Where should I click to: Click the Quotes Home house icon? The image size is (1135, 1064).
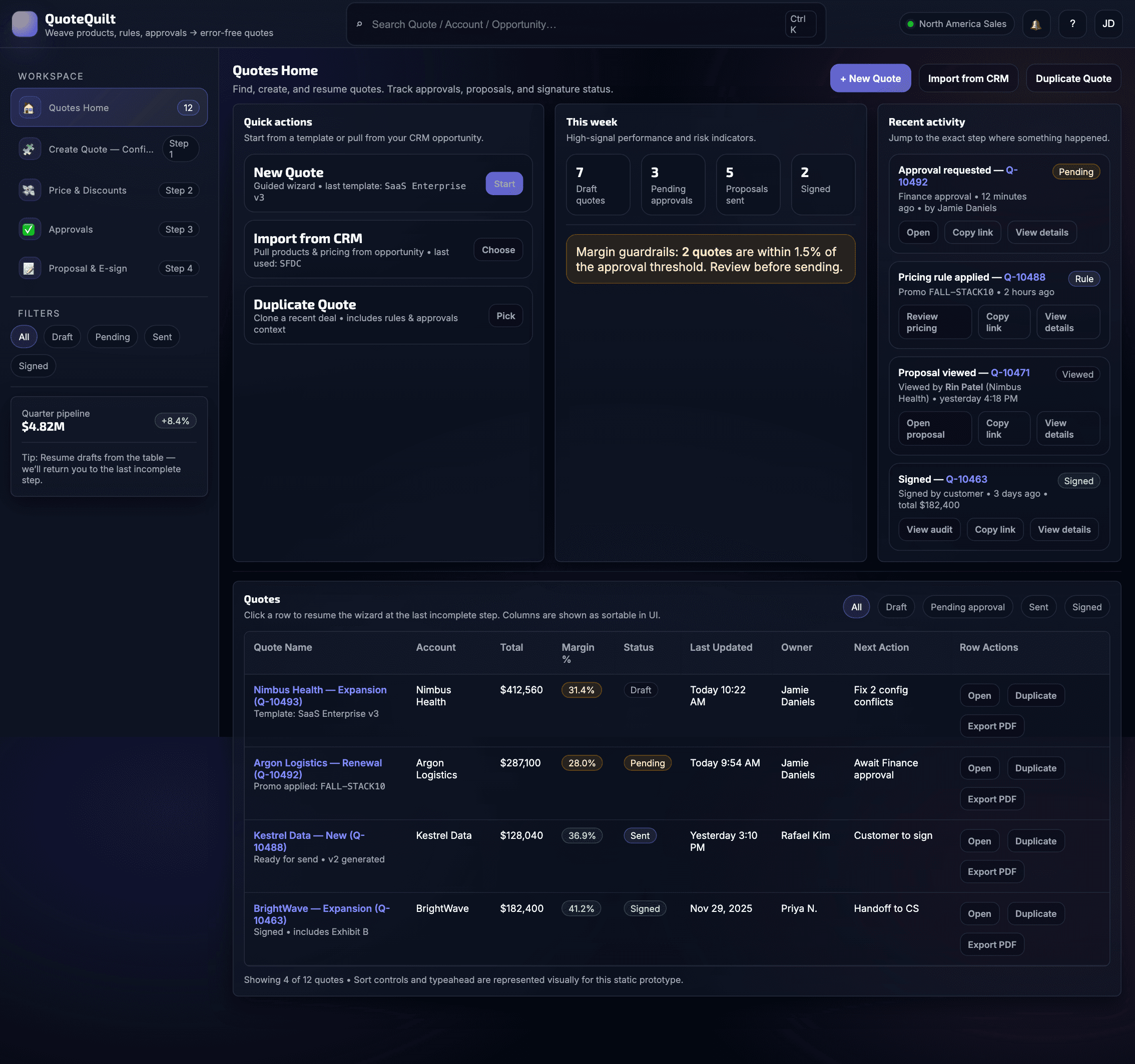(29, 108)
